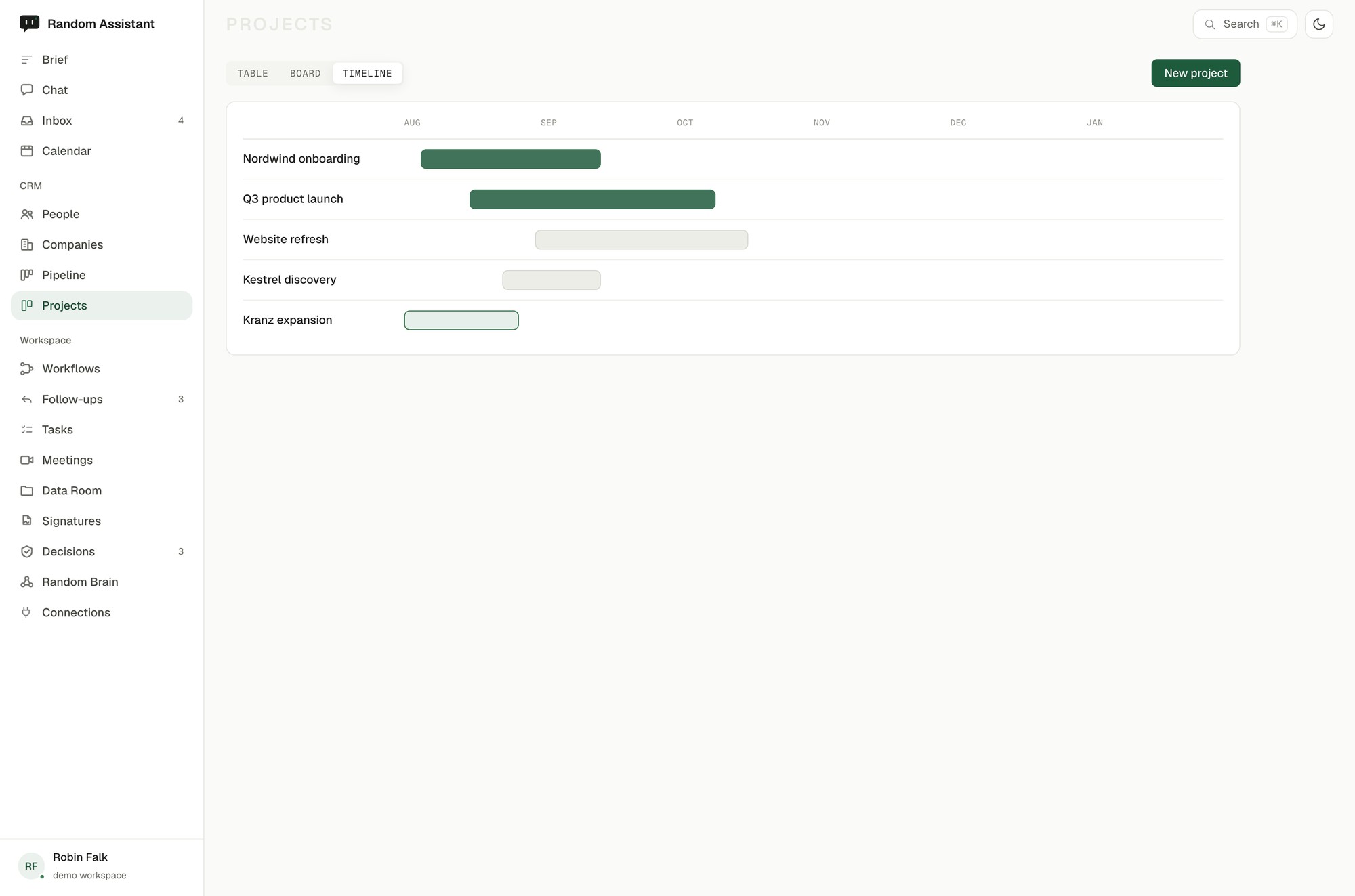Open Robin Falk account menu
The height and width of the screenshot is (896, 1355).
click(x=102, y=866)
